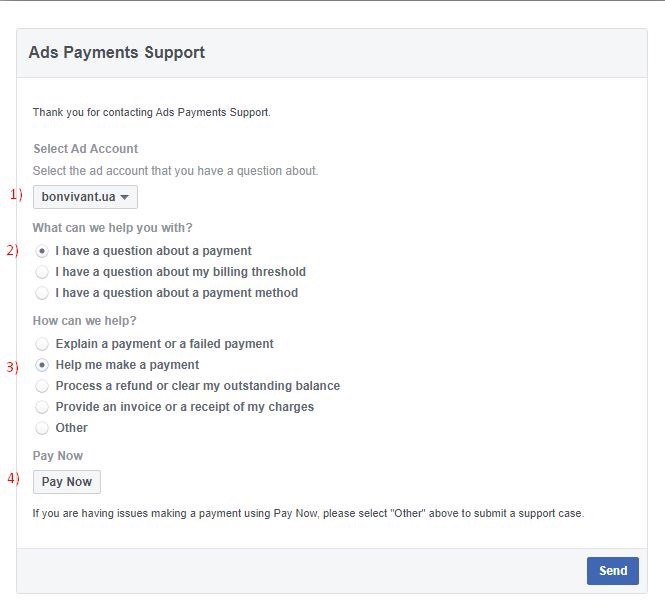Click the blue Send button
Viewport: 665px width, 613px height.
click(x=612, y=571)
